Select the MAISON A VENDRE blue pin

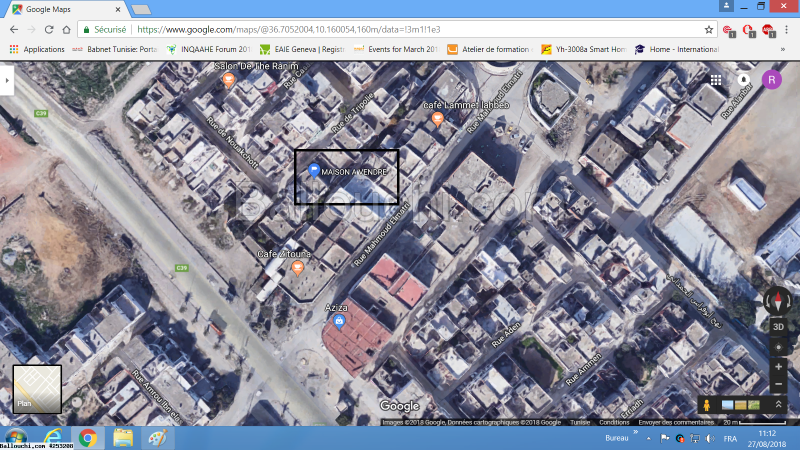click(314, 170)
